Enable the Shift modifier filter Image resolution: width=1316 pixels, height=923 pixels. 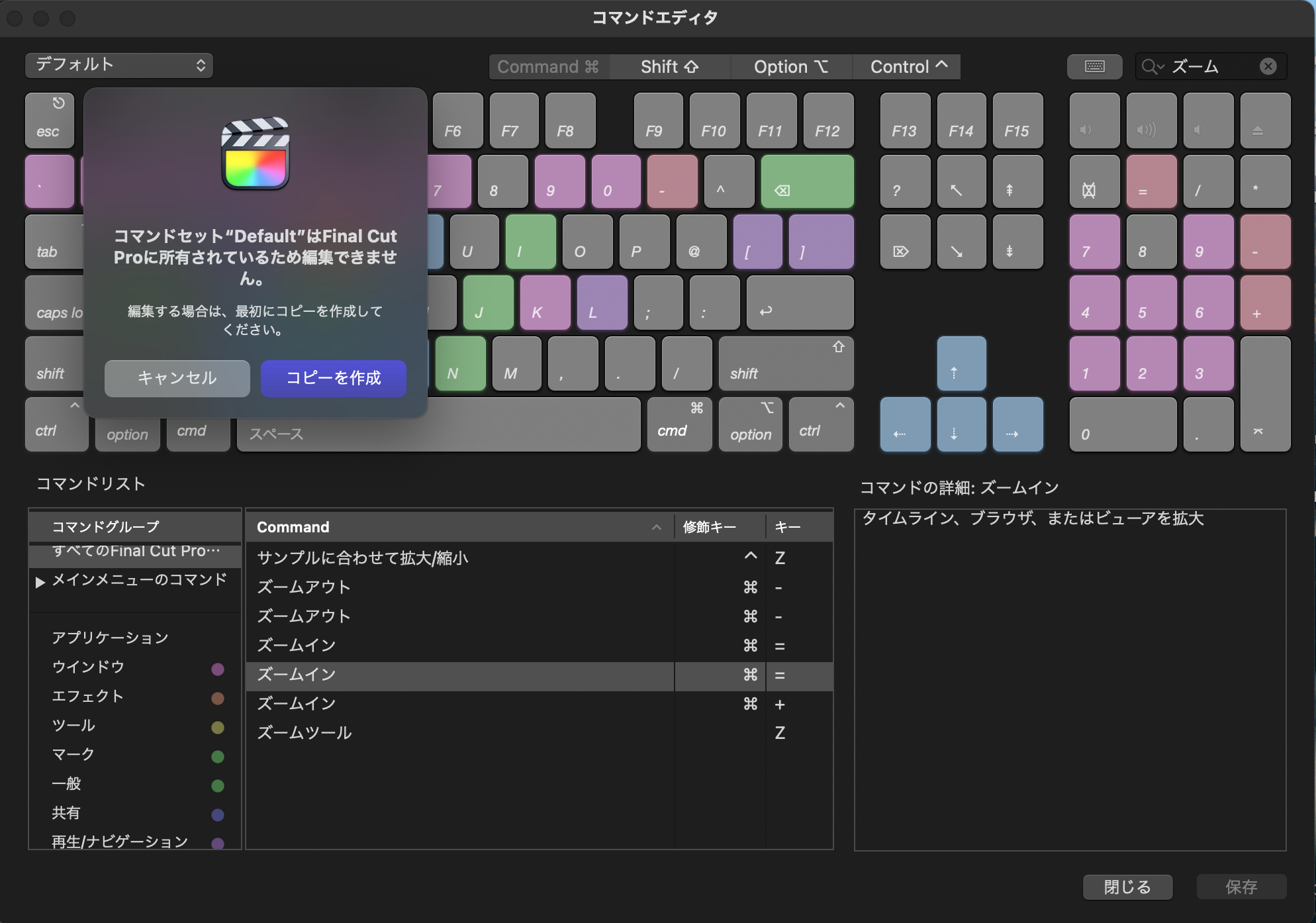click(x=669, y=66)
